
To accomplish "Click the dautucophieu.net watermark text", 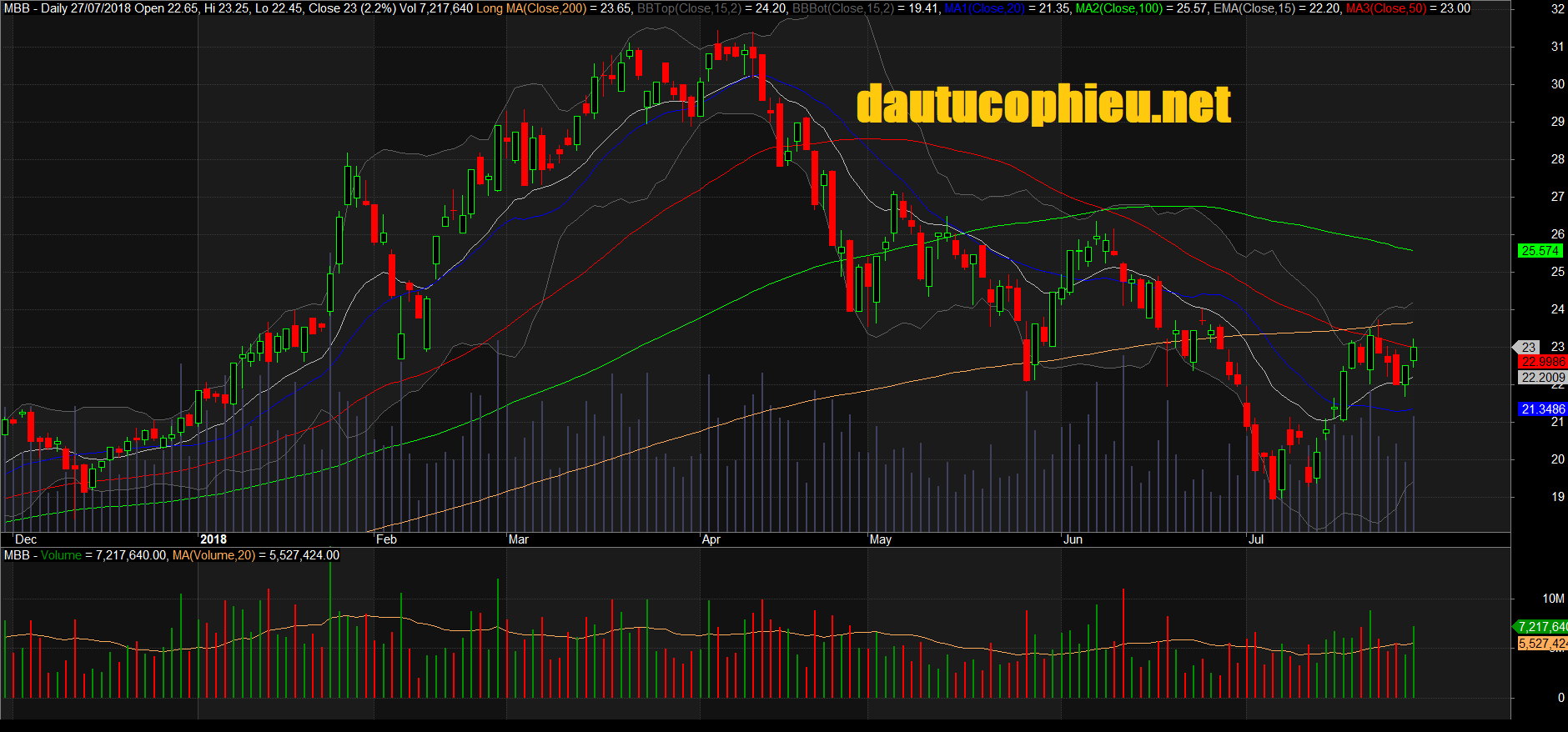I will 1043,104.
